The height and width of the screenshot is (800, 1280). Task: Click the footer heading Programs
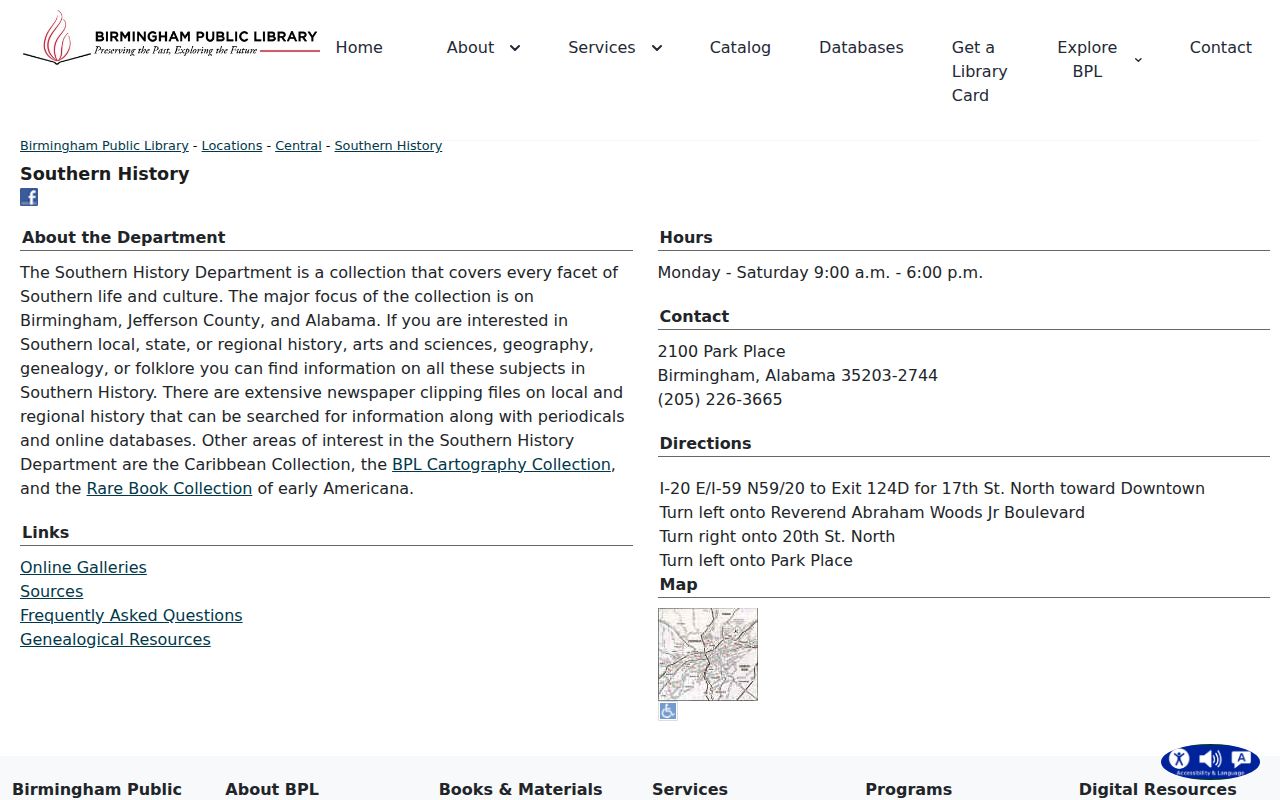[908, 789]
